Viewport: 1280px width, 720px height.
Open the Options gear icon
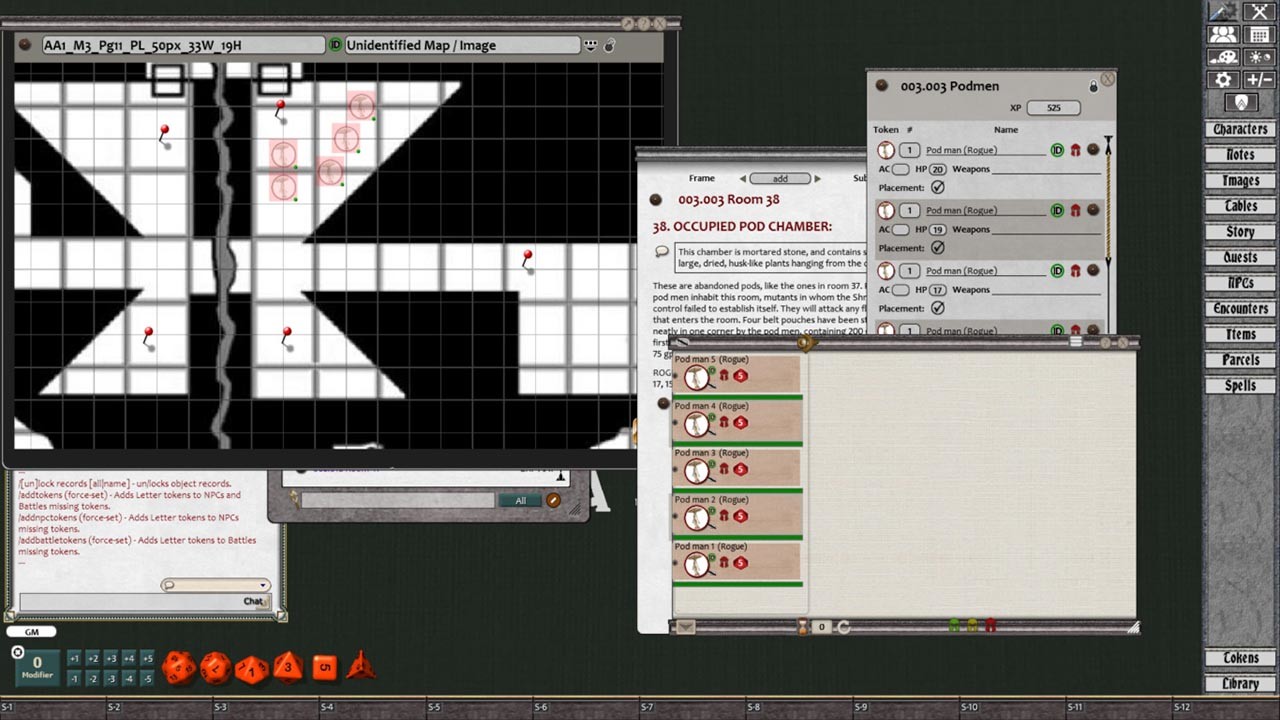[x=1222, y=80]
